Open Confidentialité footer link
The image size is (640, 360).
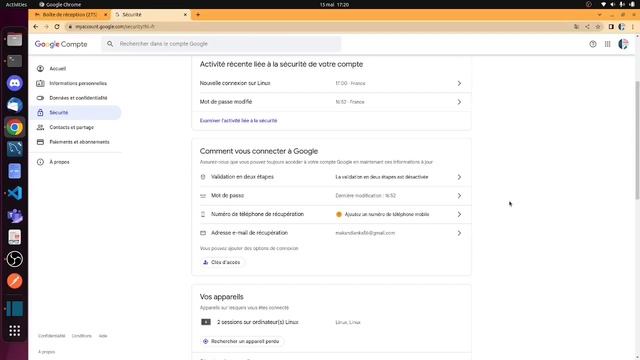(51, 336)
